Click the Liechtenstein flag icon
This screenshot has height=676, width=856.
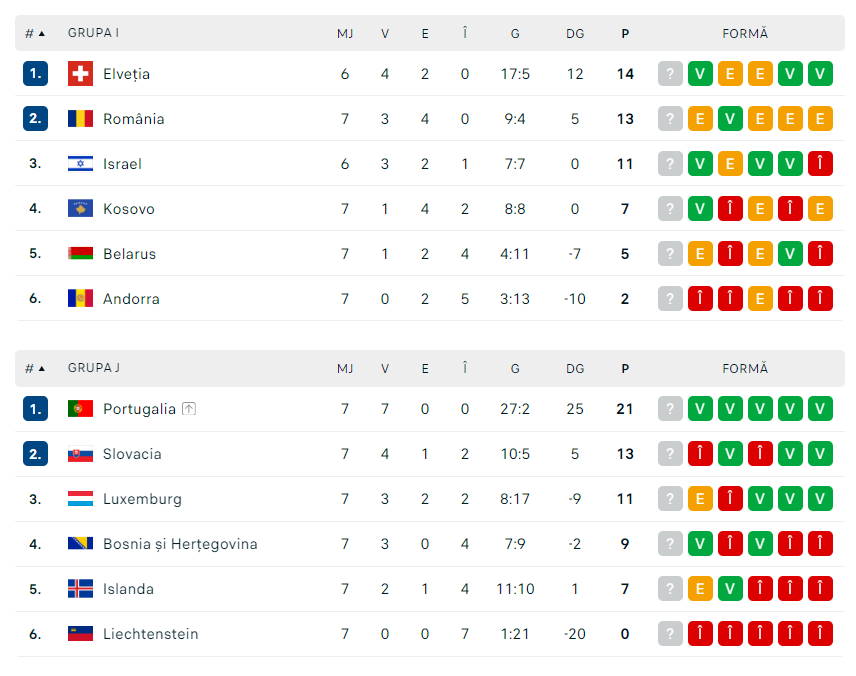[x=80, y=634]
